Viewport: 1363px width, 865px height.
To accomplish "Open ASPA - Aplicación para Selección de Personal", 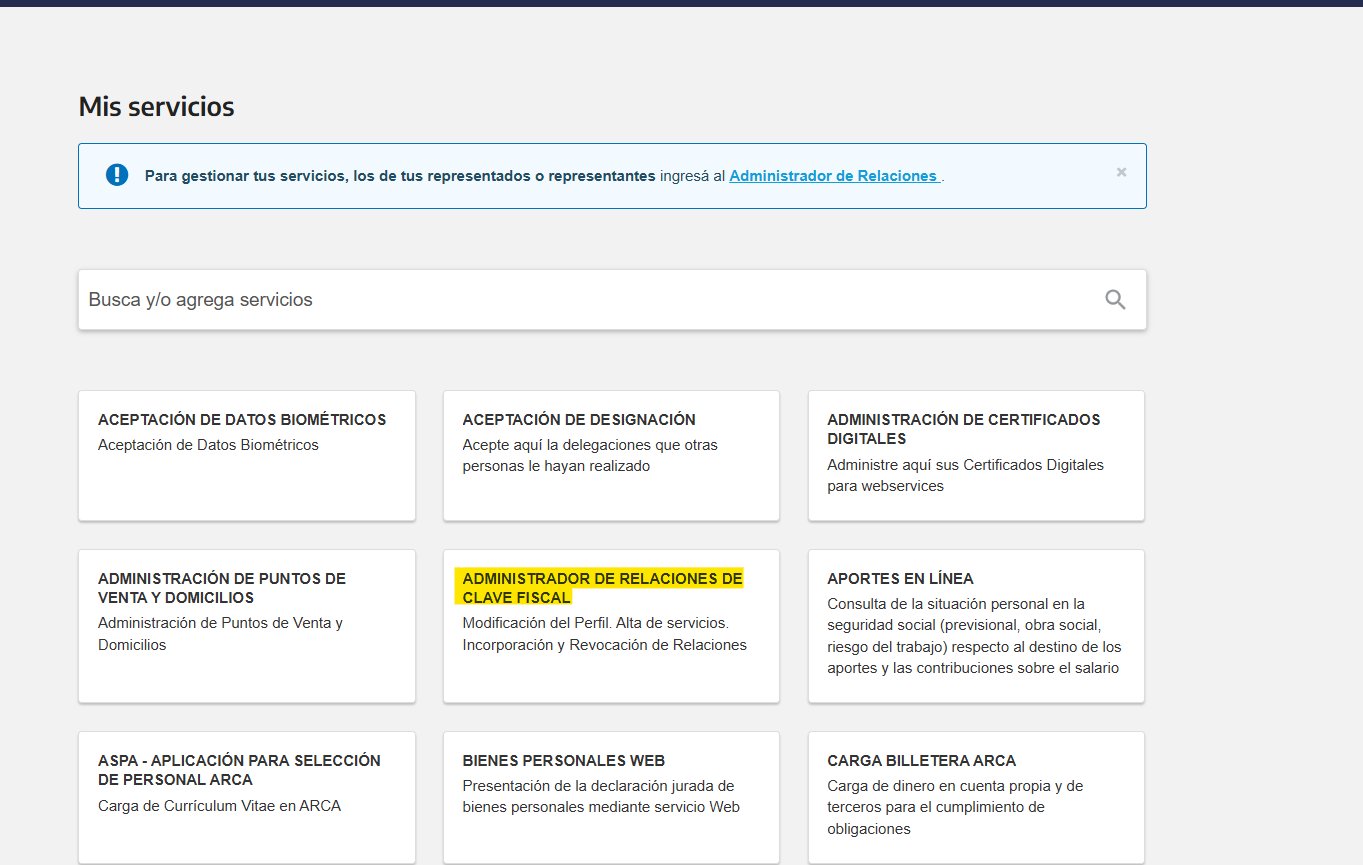I will 247,797.
